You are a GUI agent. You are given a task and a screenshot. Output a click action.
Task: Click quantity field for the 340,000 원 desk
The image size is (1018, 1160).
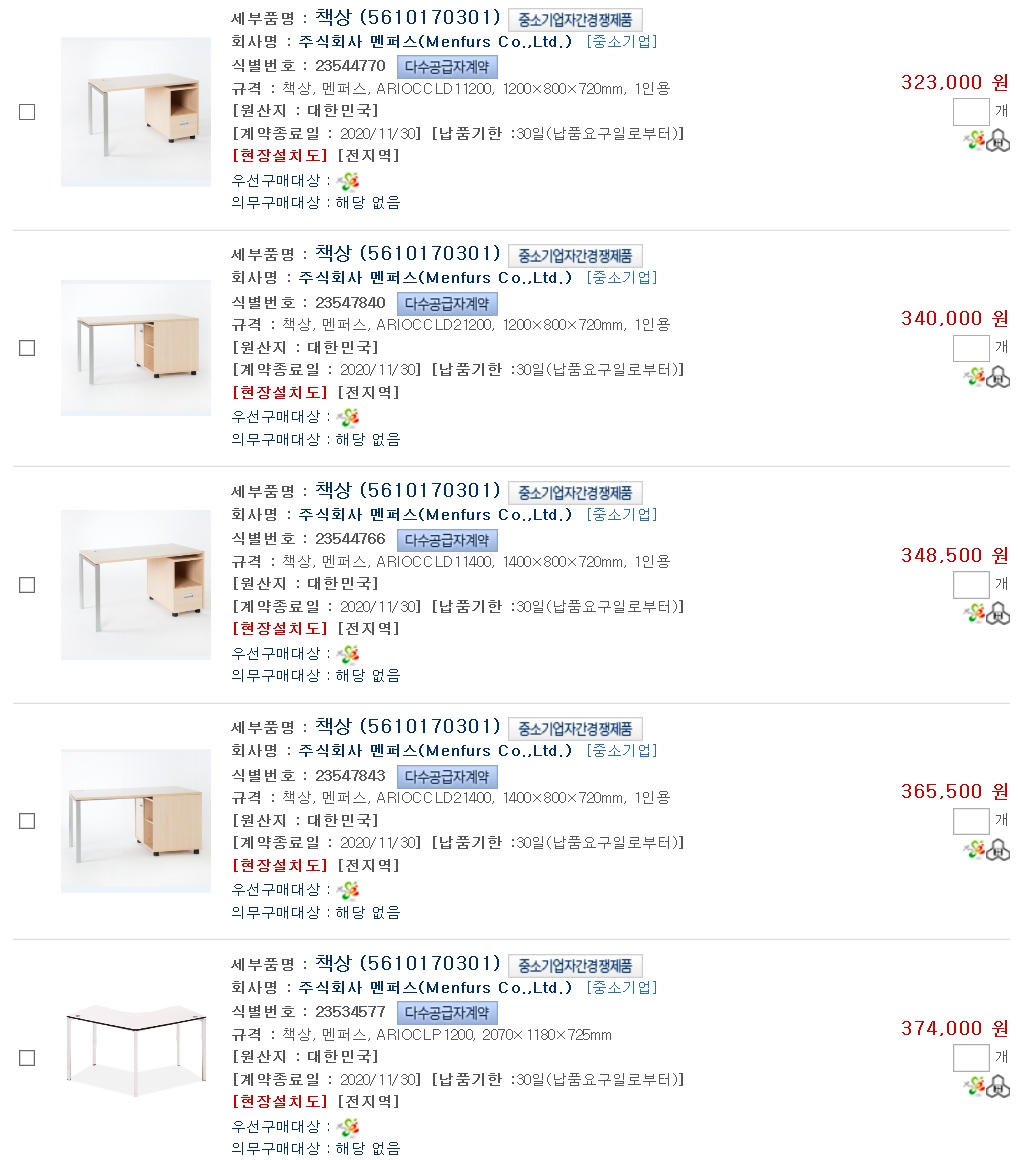coord(970,348)
